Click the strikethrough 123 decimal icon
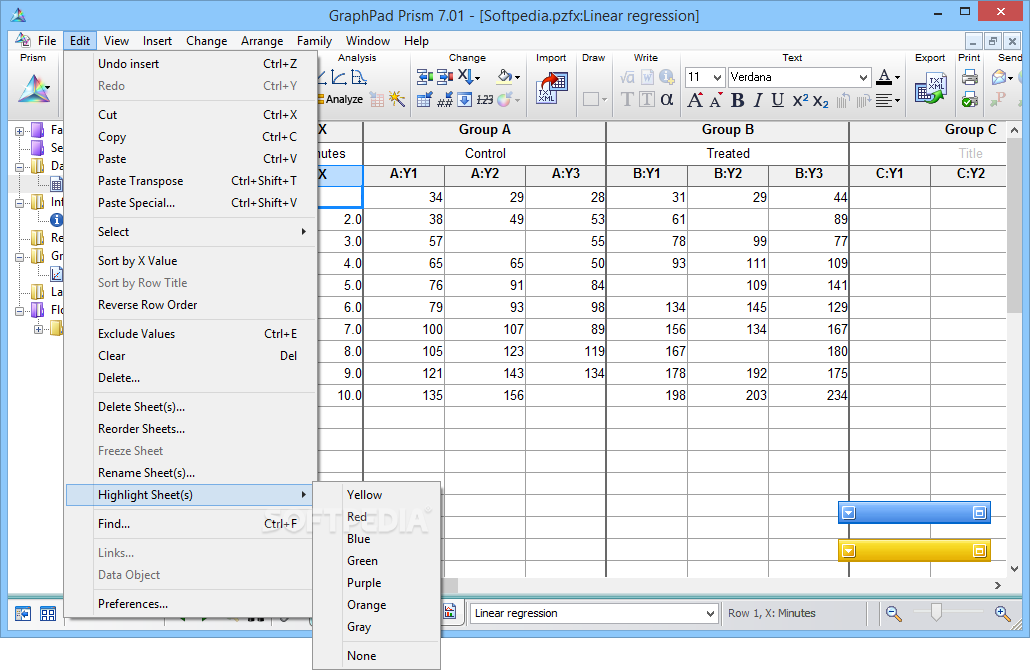The image size is (1030, 670). point(485,99)
